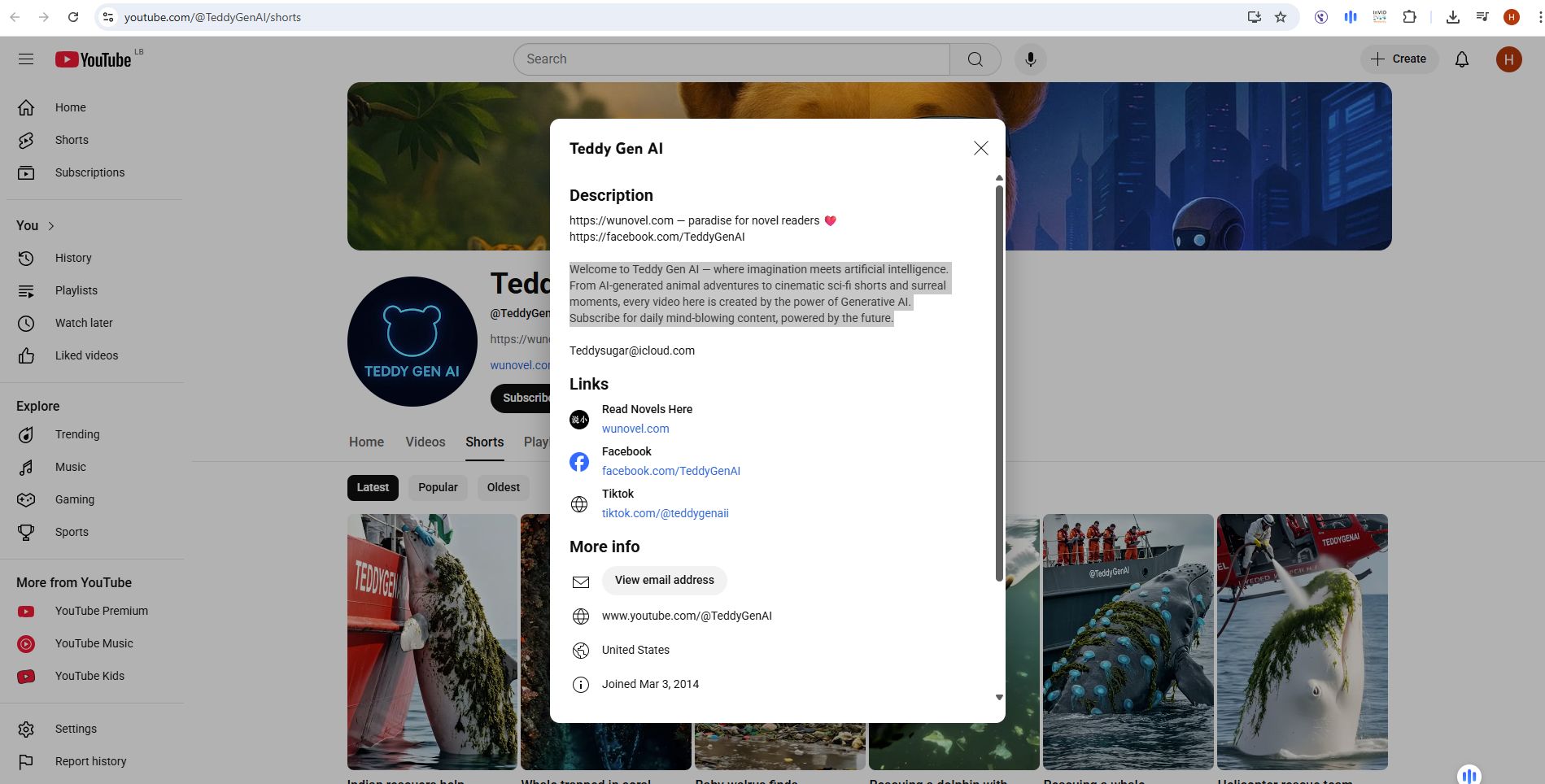The image size is (1545, 784).
Task: Click dialog scrollbar up arrow
Action: (x=999, y=177)
